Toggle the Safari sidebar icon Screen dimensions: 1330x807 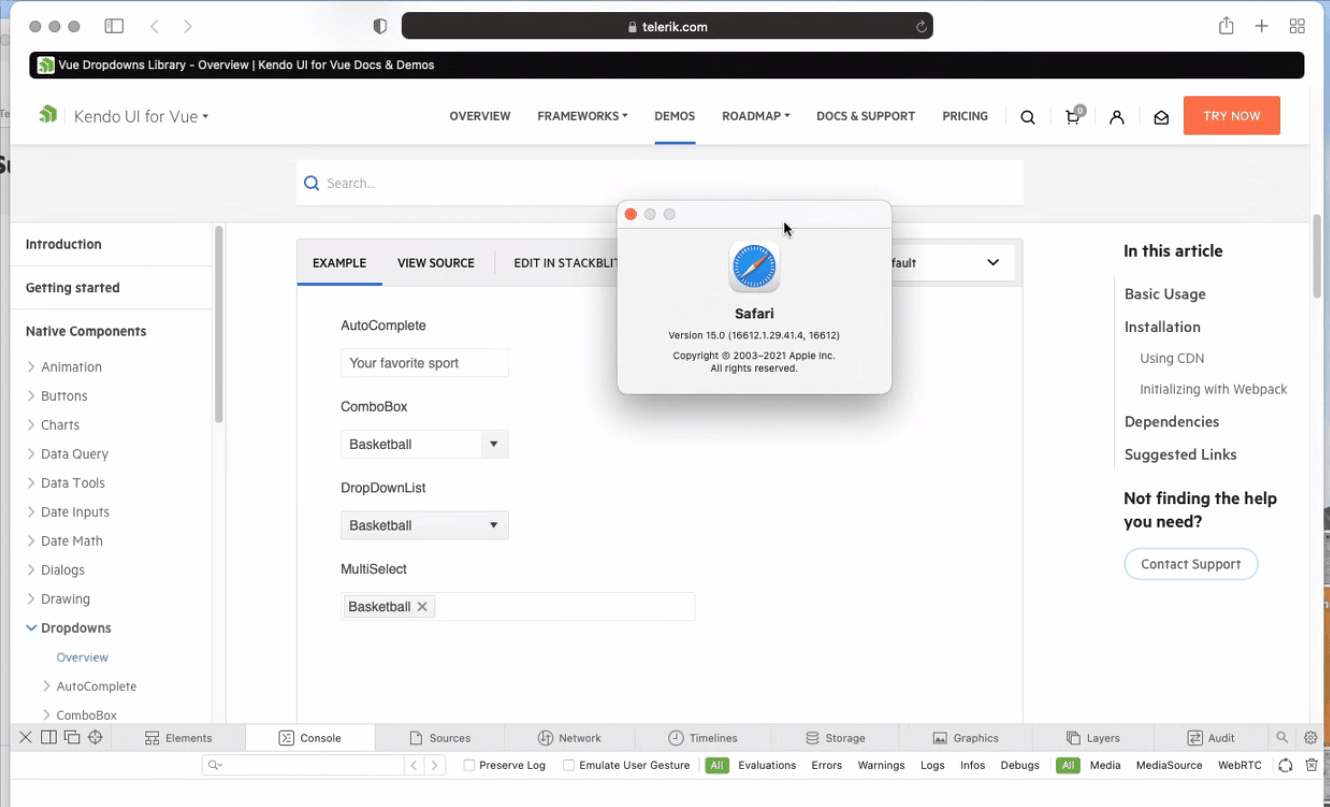[114, 26]
